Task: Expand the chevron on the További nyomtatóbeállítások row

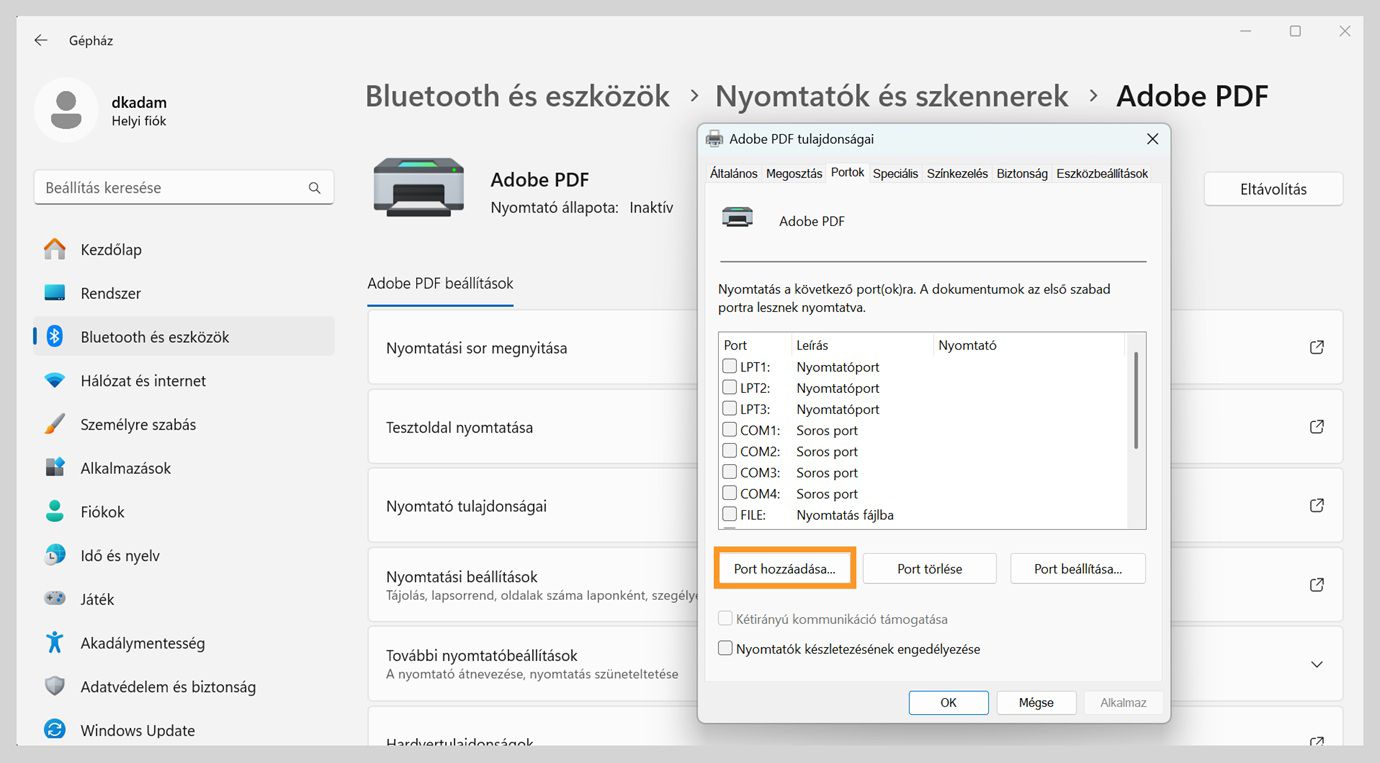Action: pyautogui.click(x=1318, y=663)
